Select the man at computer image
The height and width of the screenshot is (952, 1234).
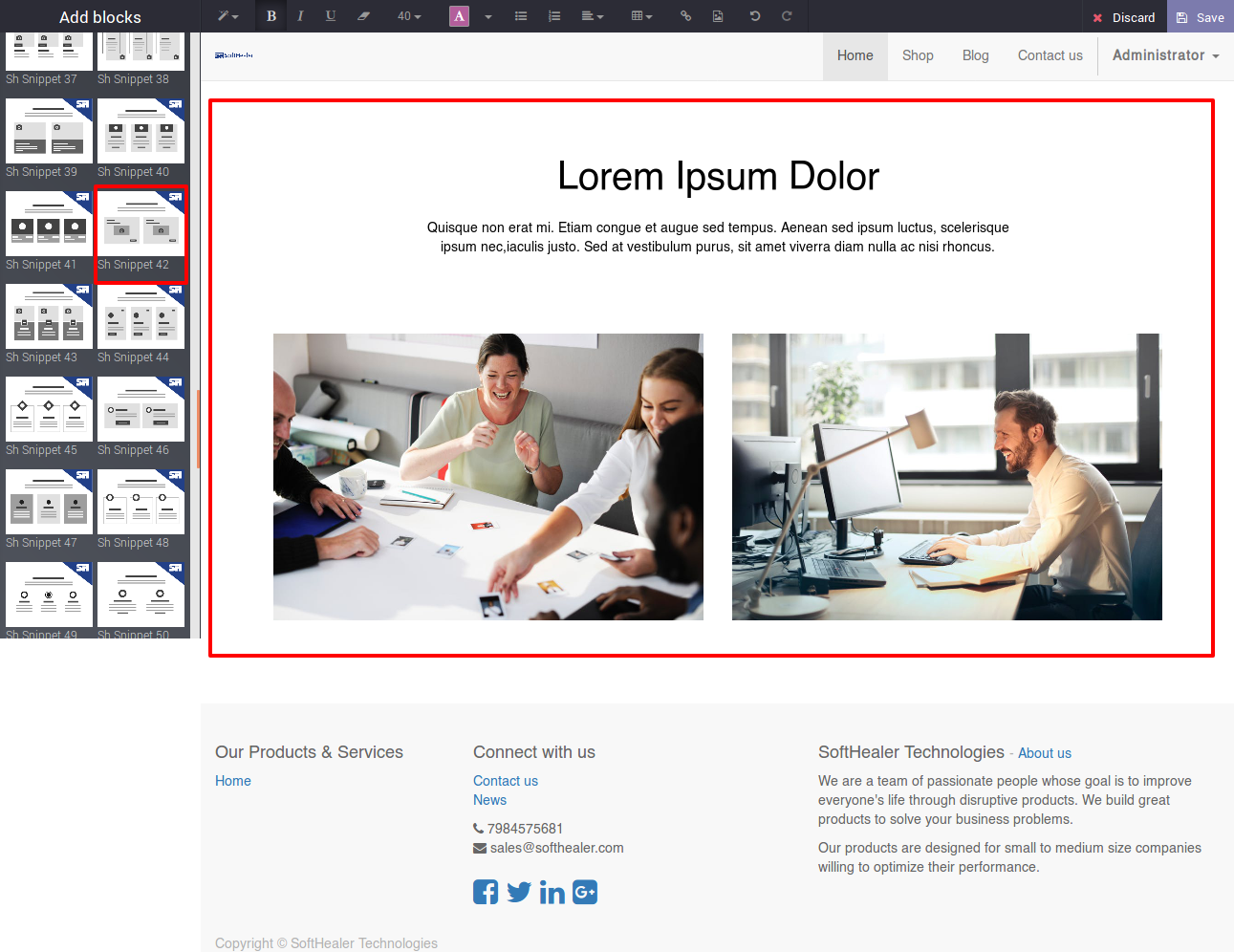pos(947,477)
